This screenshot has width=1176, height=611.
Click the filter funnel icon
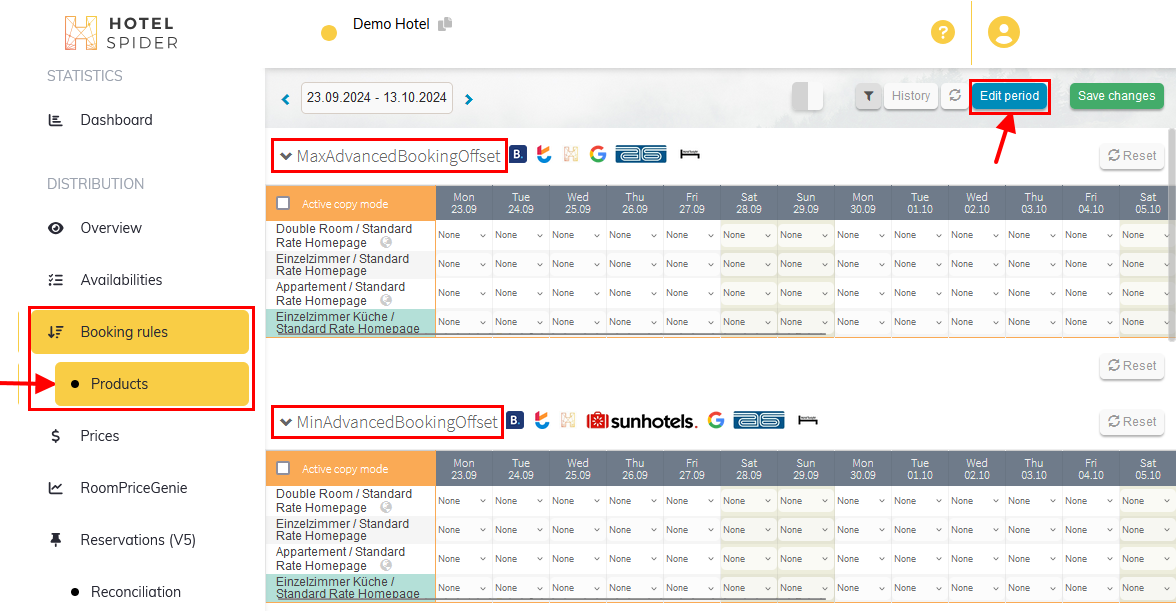(868, 96)
